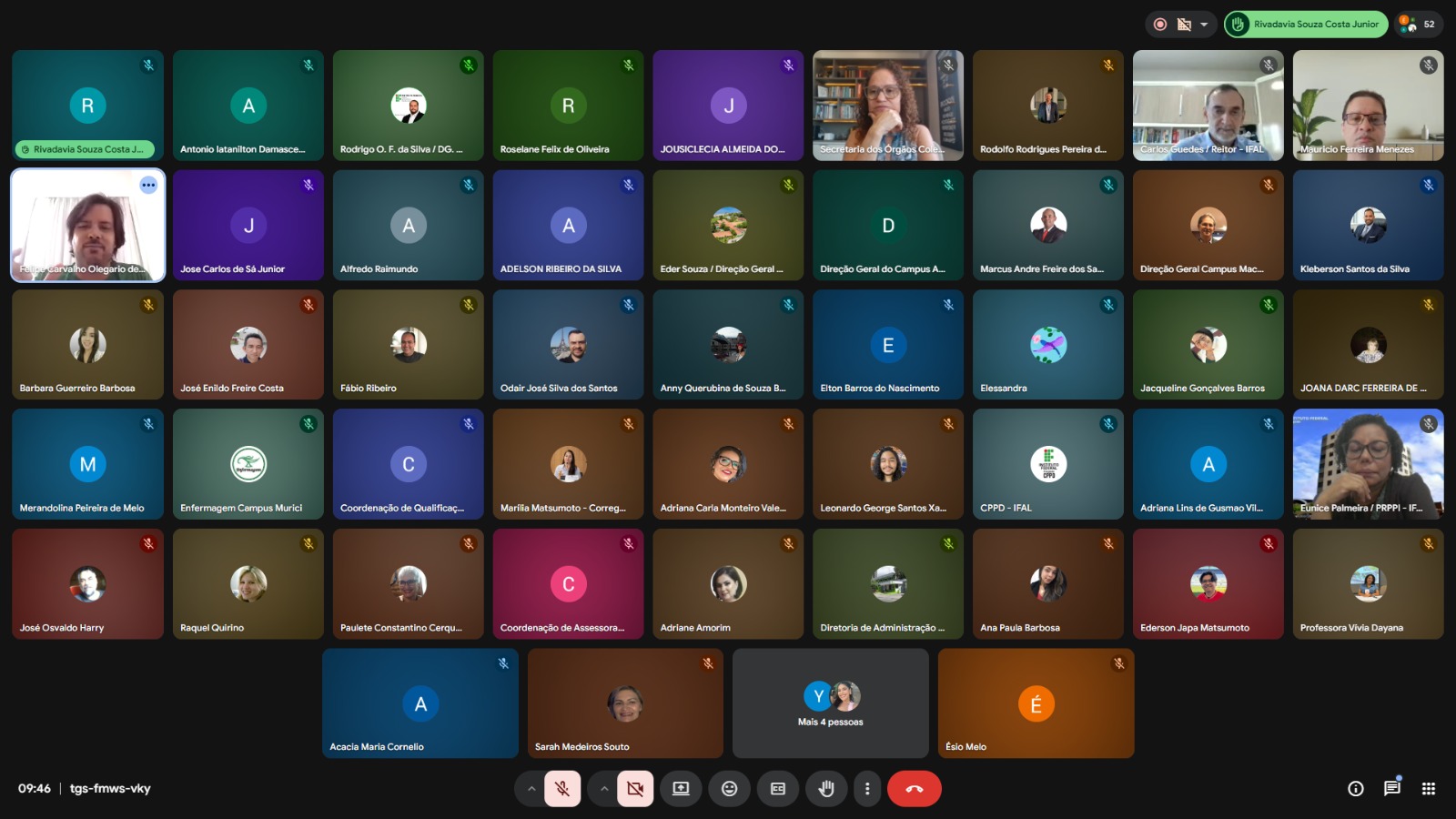Turn on the camera in the bottom toolbar

(635, 789)
